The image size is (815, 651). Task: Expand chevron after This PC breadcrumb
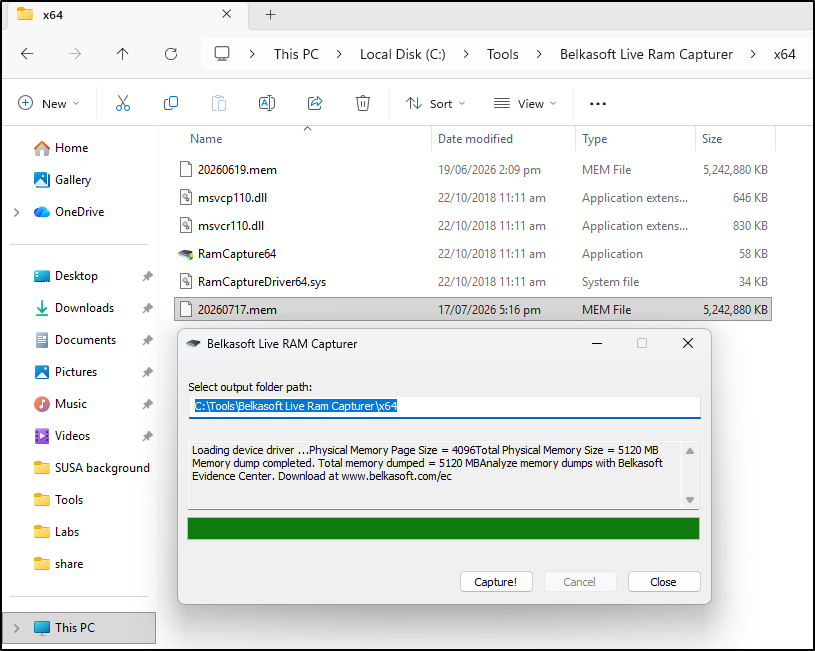pyautogui.click(x=339, y=54)
